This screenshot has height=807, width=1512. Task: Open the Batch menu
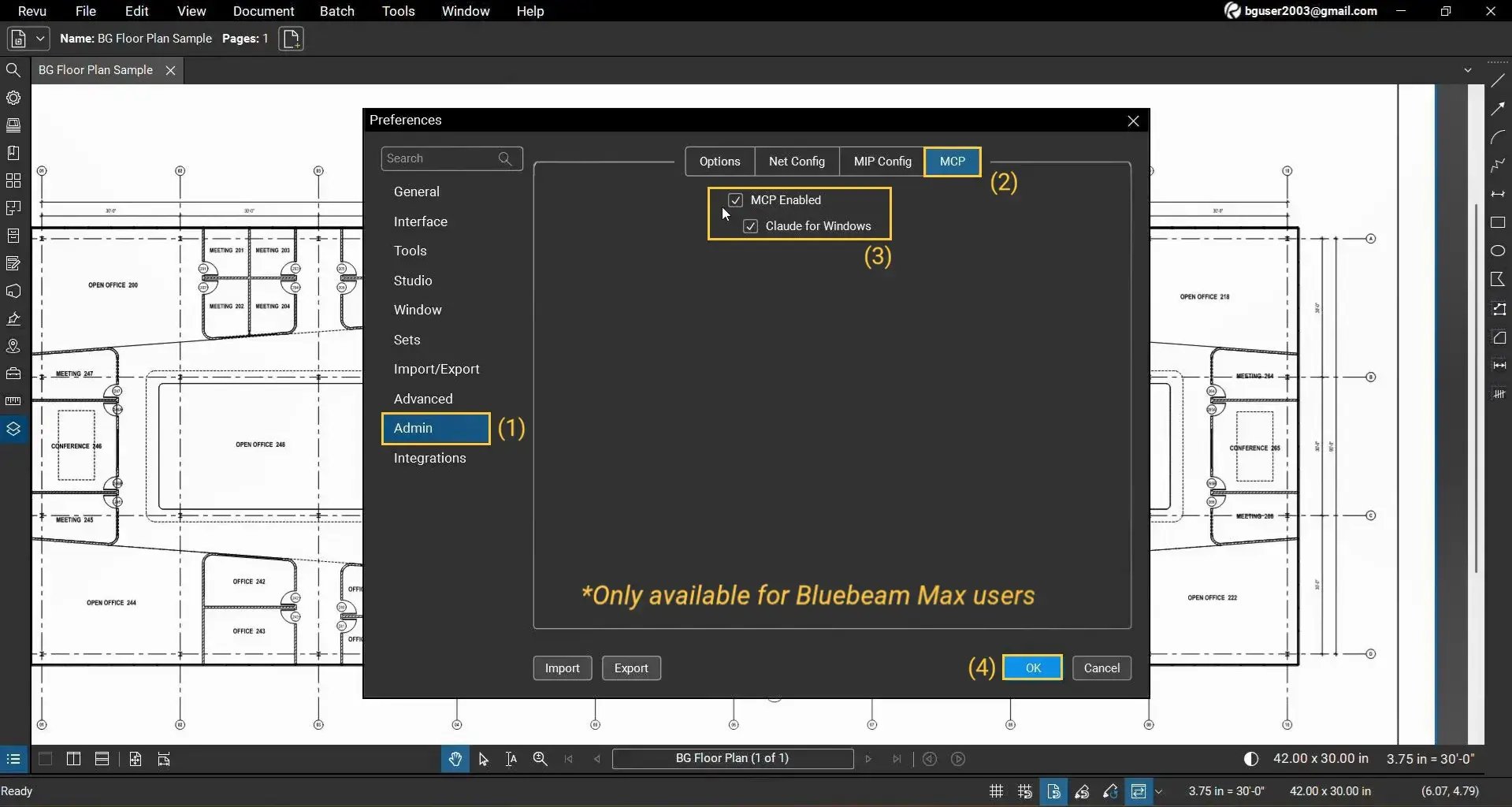click(x=336, y=11)
